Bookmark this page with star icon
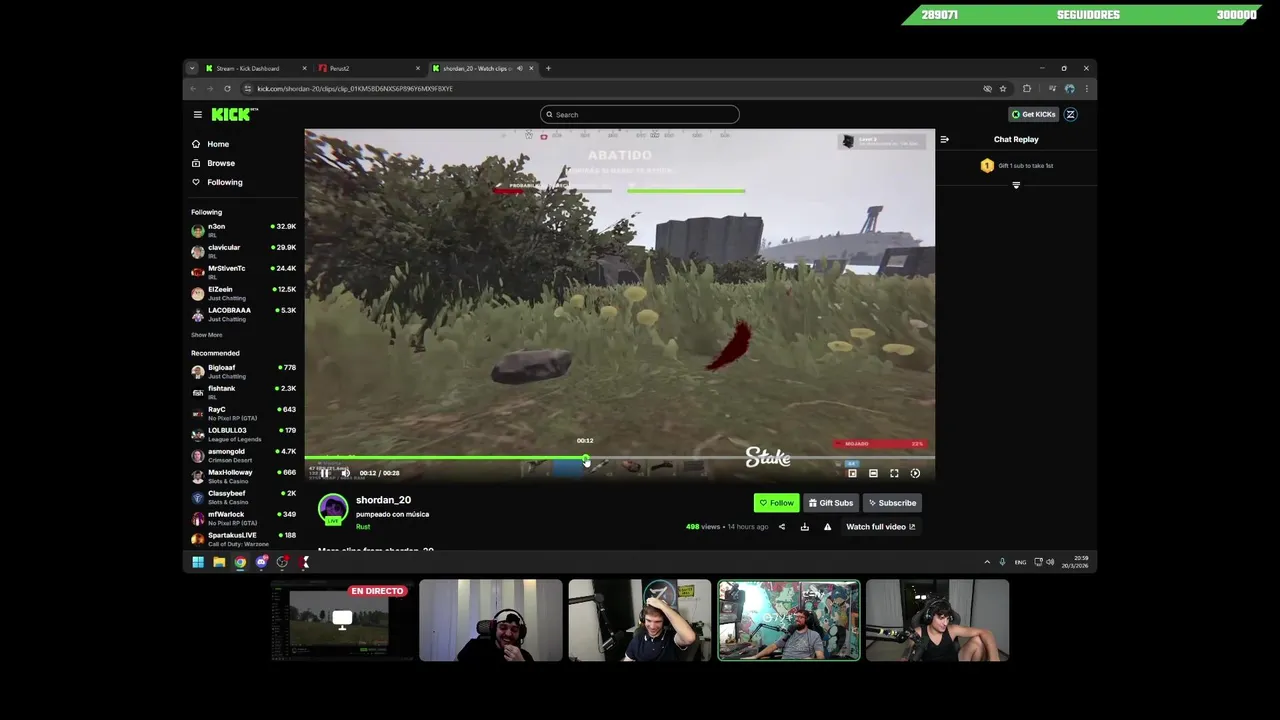The image size is (1280, 720). click(x=1003, y=88)
